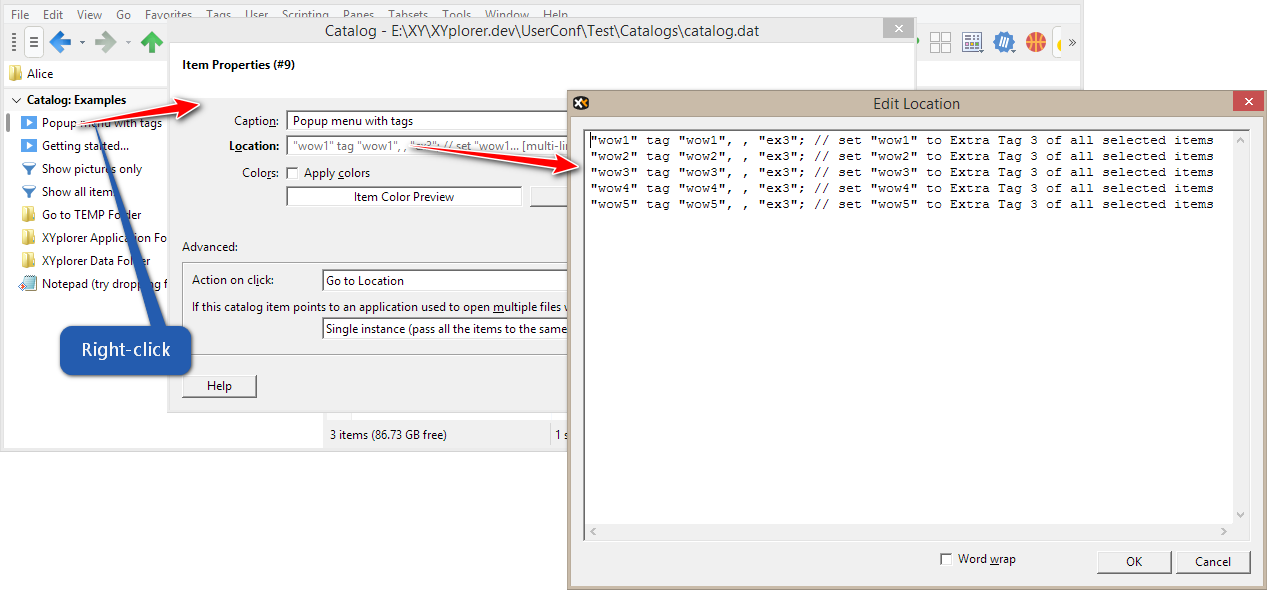Collapse the Catalog: Examples section
The height and width of the screenshot is (590, 1267).
pos(17,99)
